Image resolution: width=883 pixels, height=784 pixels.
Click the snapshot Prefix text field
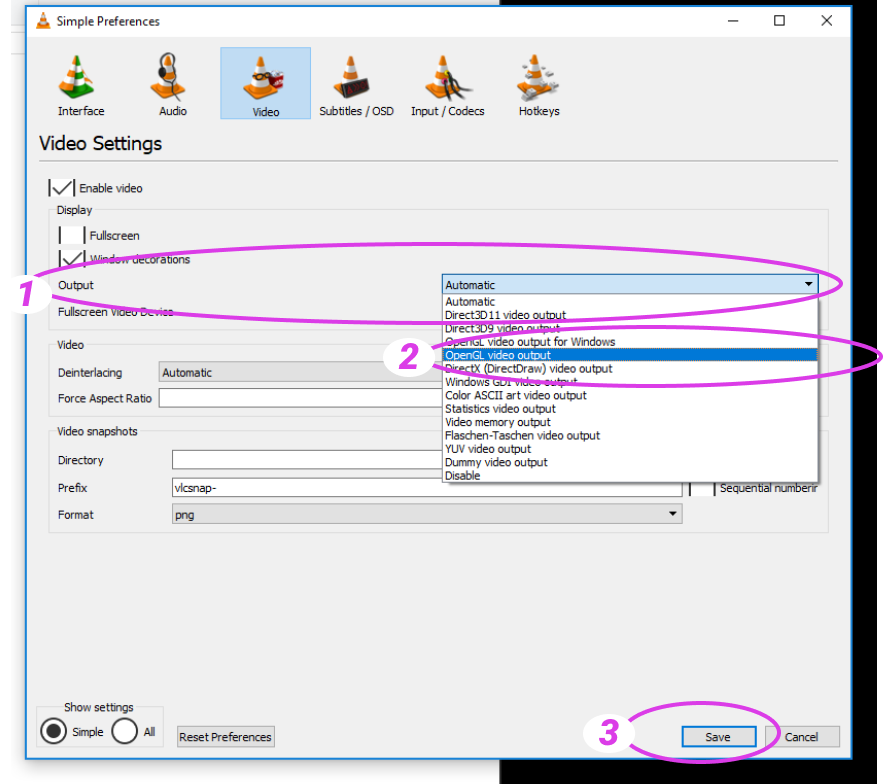427,488
